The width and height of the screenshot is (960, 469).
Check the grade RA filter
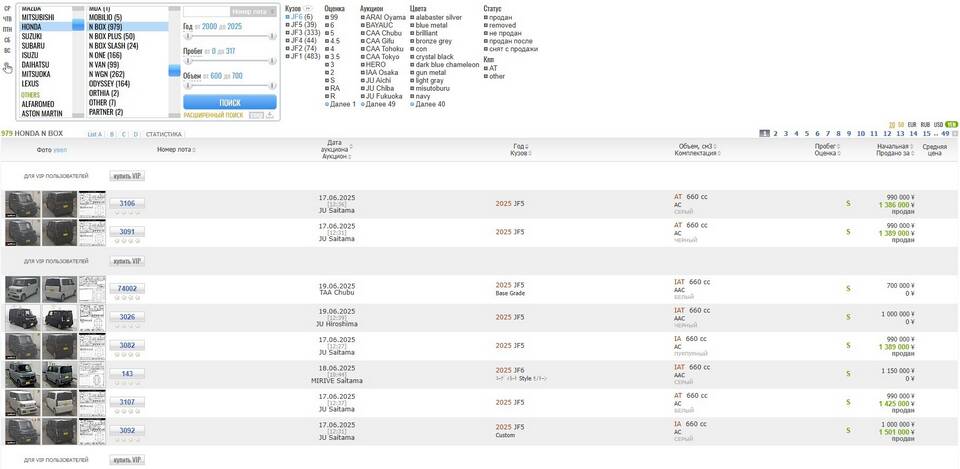click(x=327, y=88)
